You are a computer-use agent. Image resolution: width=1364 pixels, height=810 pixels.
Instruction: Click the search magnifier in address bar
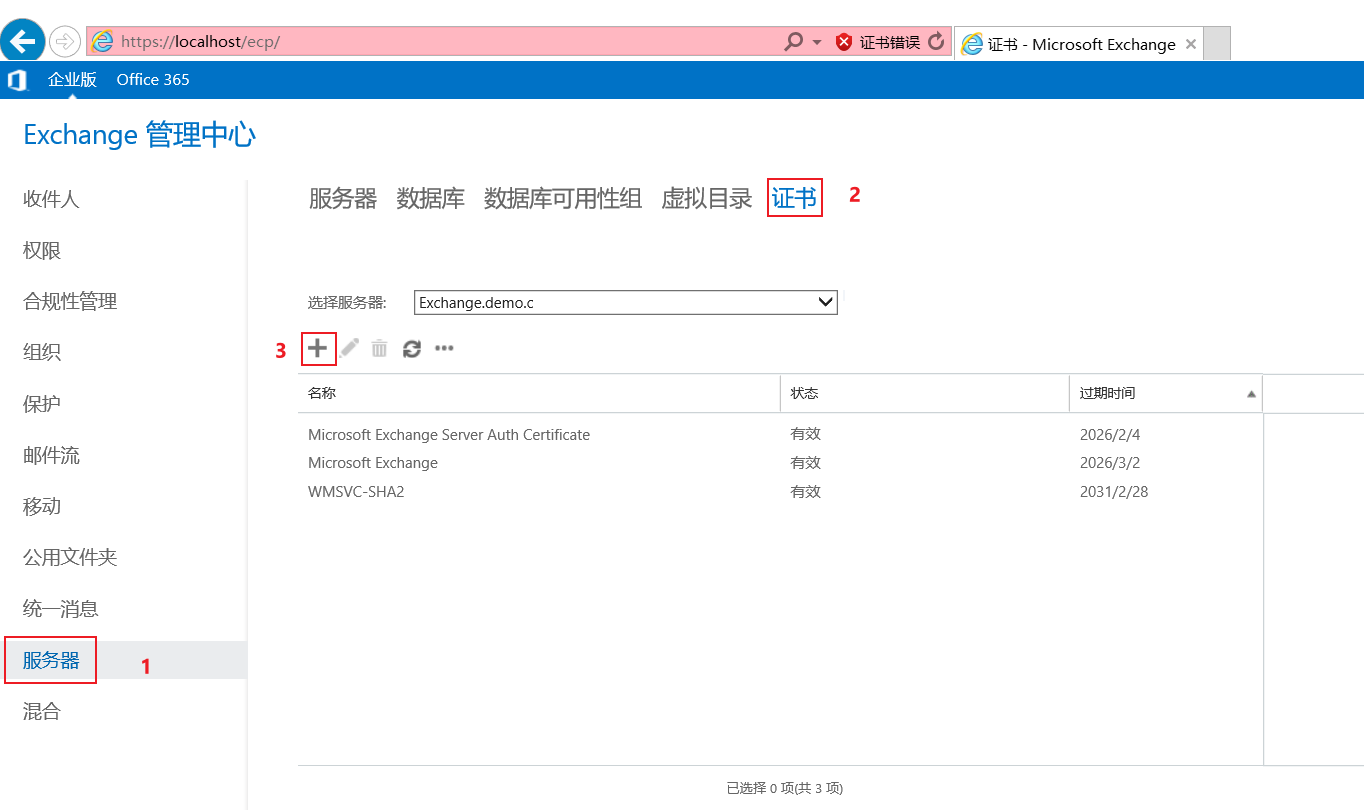coord(794,42)
